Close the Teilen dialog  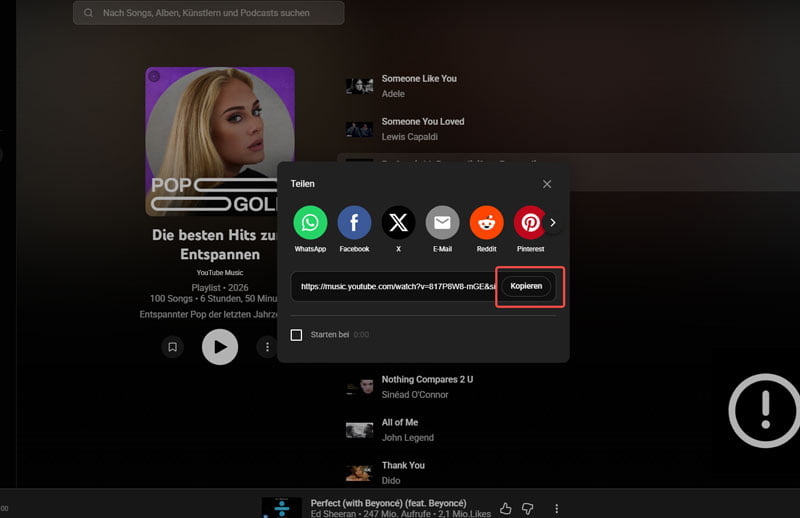tap(547, 184)
